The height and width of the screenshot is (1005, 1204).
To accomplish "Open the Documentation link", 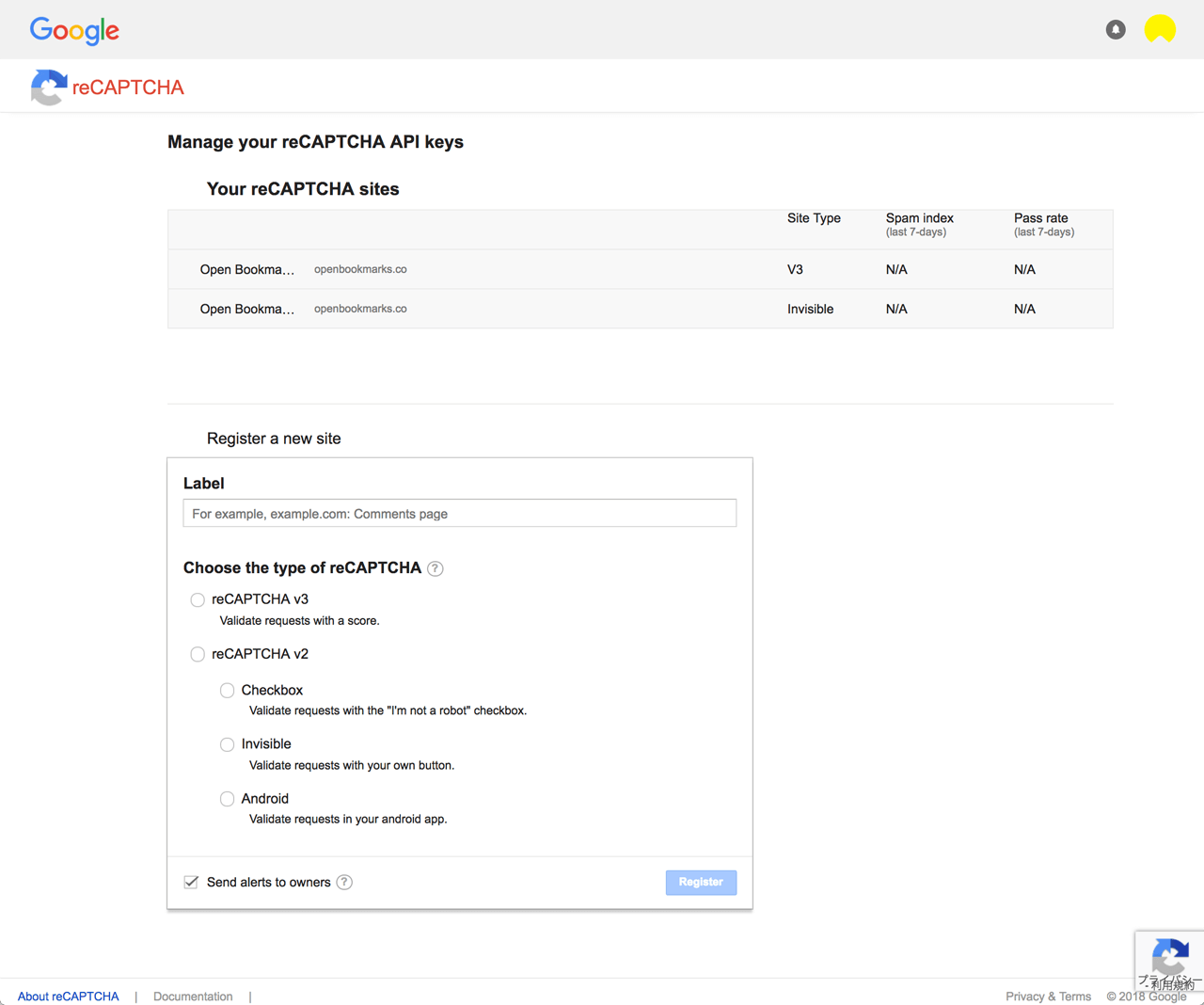I will click(x=193, y=996).
